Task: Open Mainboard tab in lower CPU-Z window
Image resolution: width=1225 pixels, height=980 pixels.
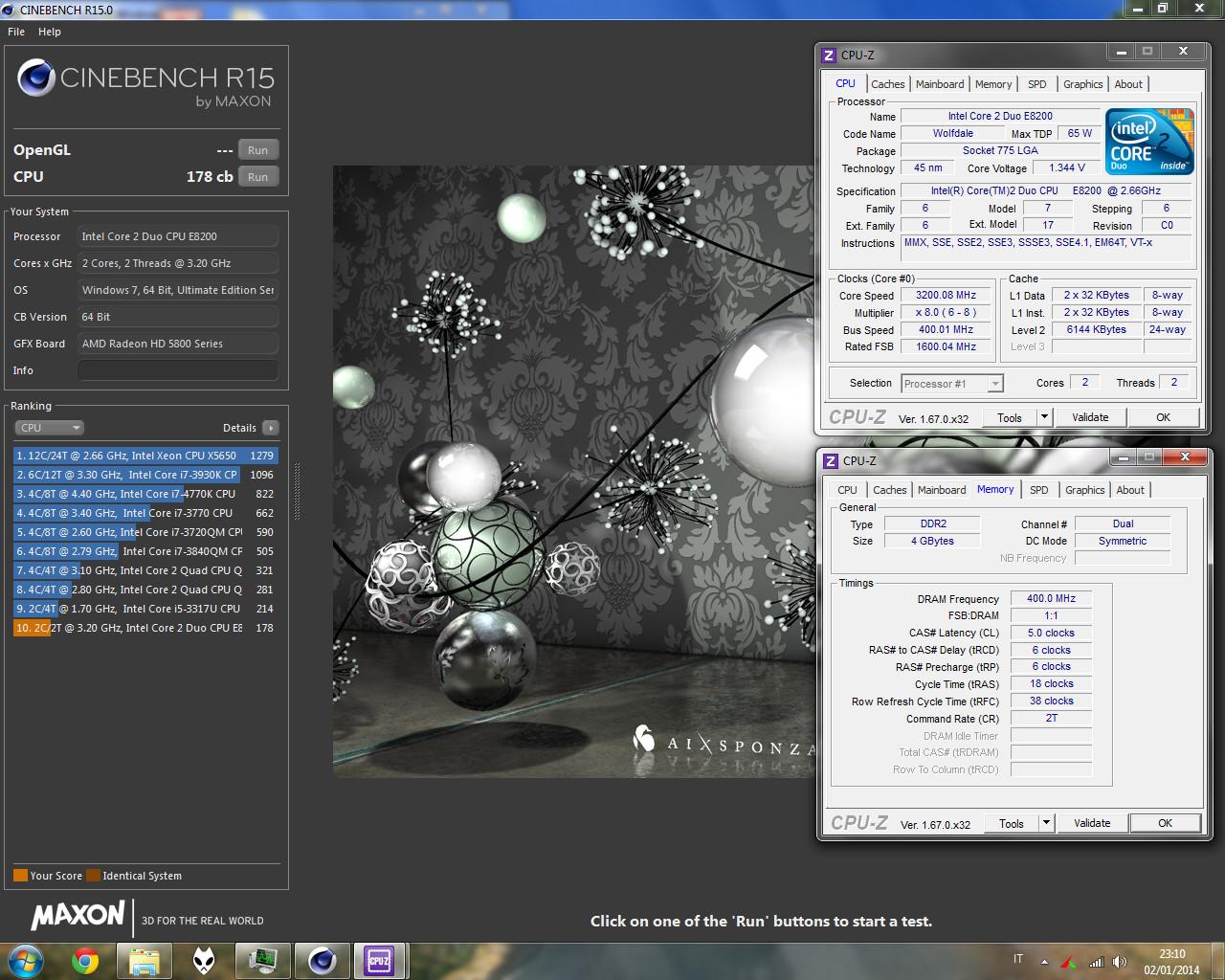Action: coord(942,490)
